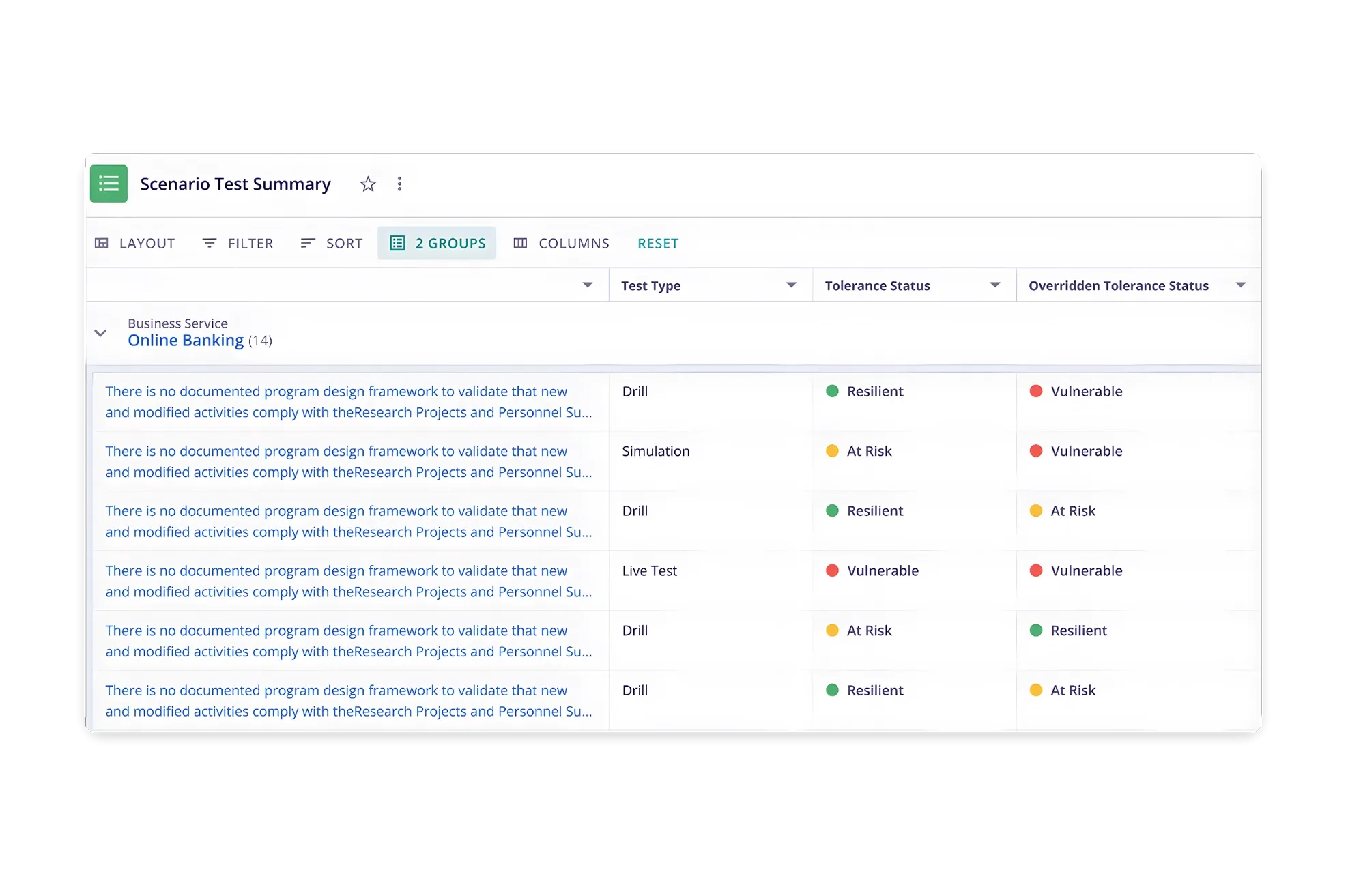1348x896 pixels.
Task: Open the first column header dropdown arrow
Action: (587, 285)
